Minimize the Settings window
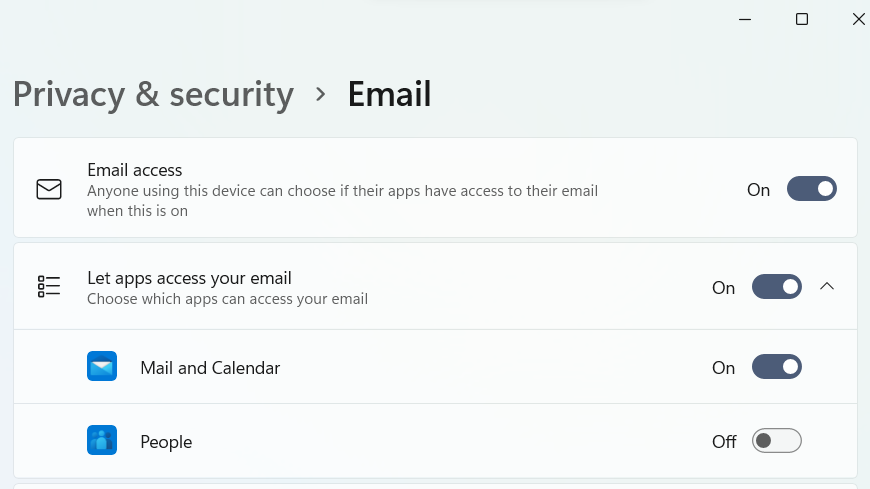The height and width of the screenshot is (489, 870). [x=745, y=19]
